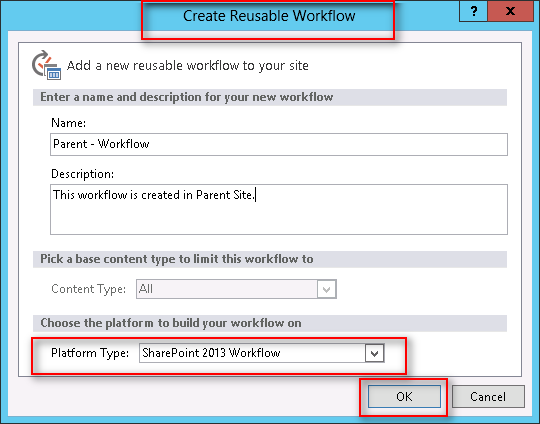Open the dialog help question mark button
Viewport: 540px width, 424px height.
click(474, 11)
